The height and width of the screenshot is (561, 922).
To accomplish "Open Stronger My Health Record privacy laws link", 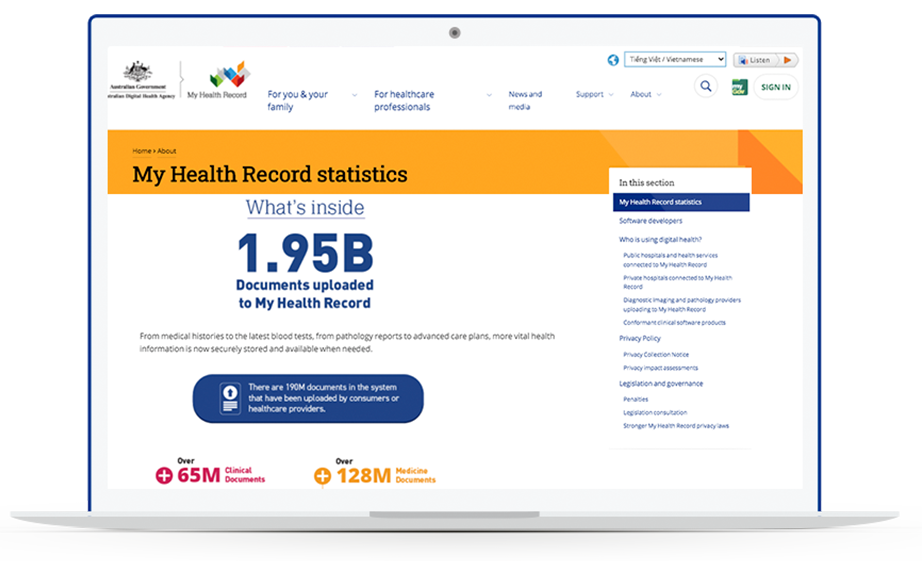I will [676, 426].
